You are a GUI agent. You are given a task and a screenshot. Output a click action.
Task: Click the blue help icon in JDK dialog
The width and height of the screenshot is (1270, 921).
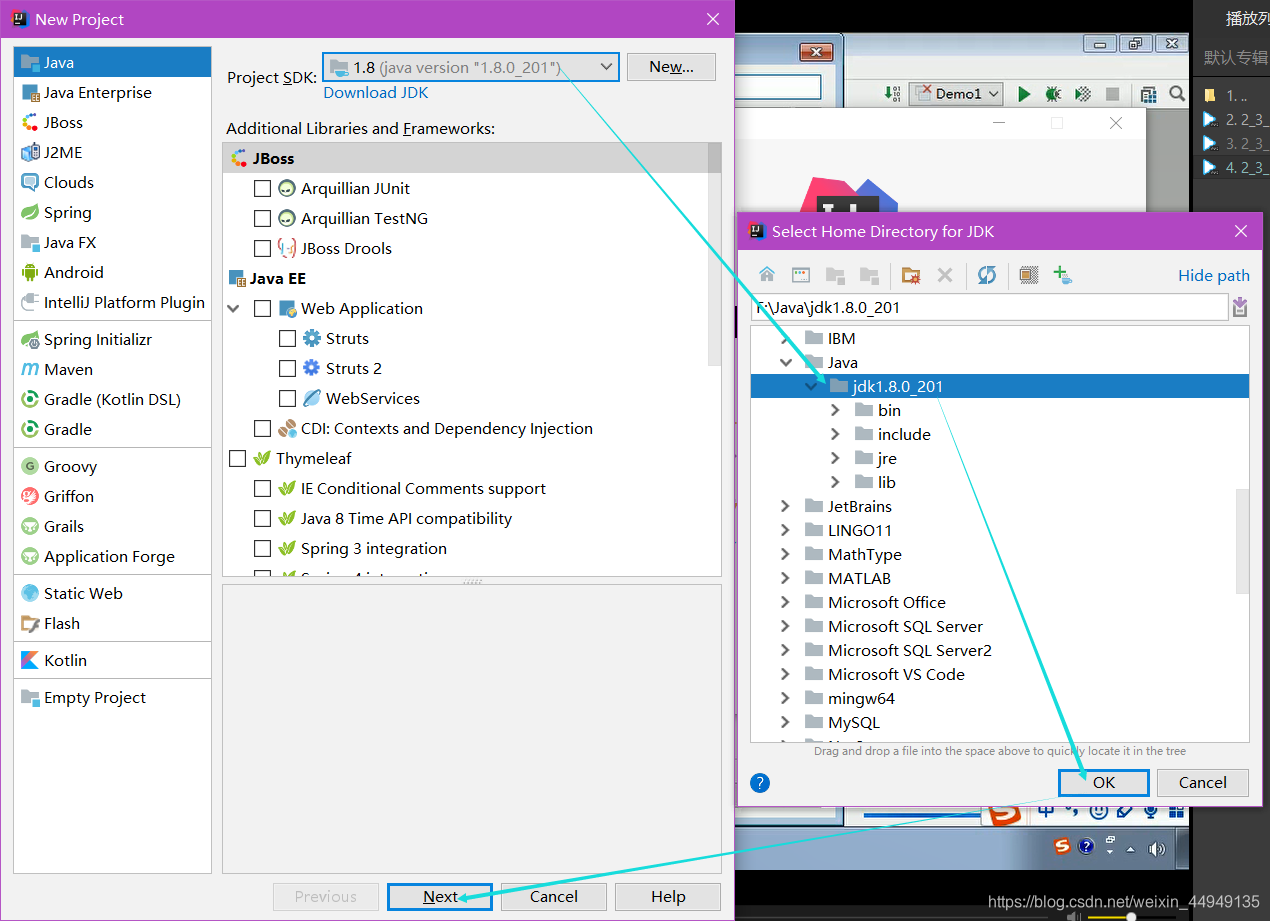click(x=760, y=782)
